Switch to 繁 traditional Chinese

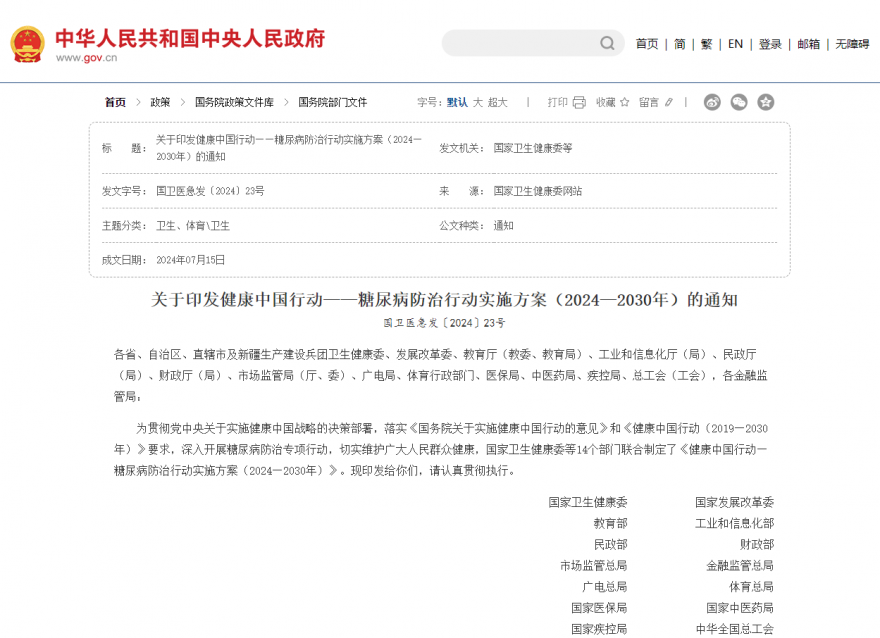tap(704, 44)
